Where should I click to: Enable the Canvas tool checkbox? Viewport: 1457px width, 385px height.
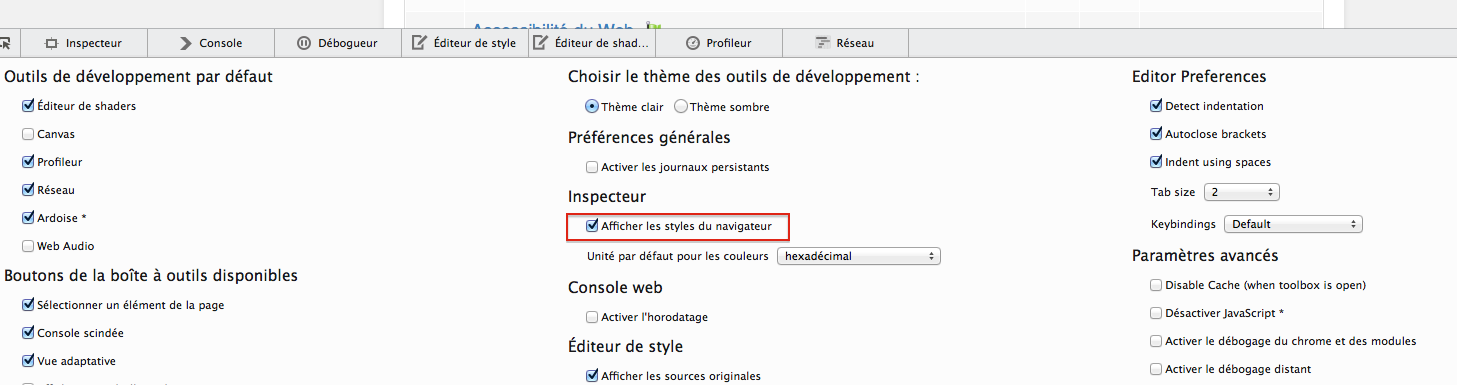28,134
